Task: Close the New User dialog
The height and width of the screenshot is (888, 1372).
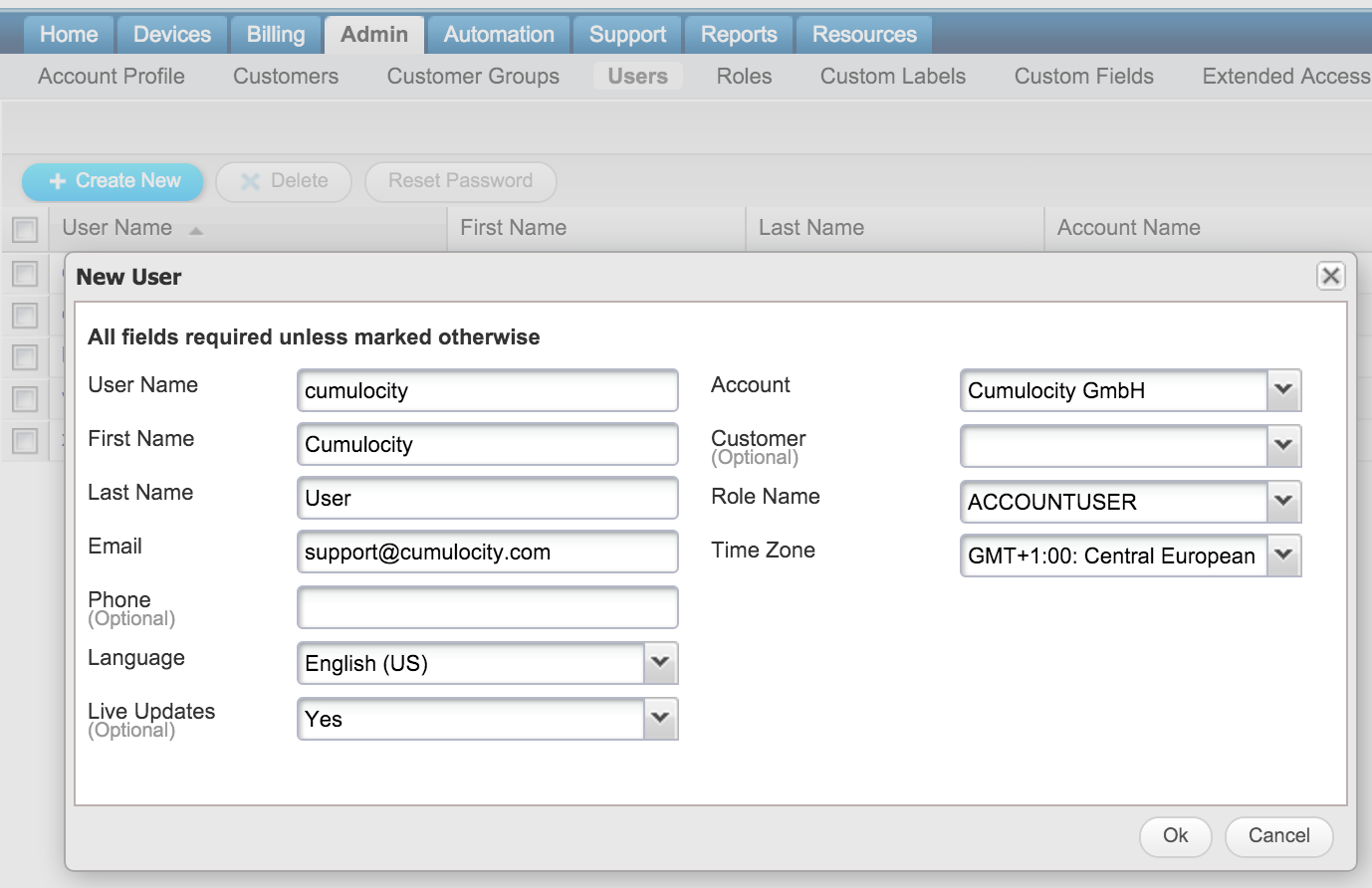Action: (x=1331, y=276)
